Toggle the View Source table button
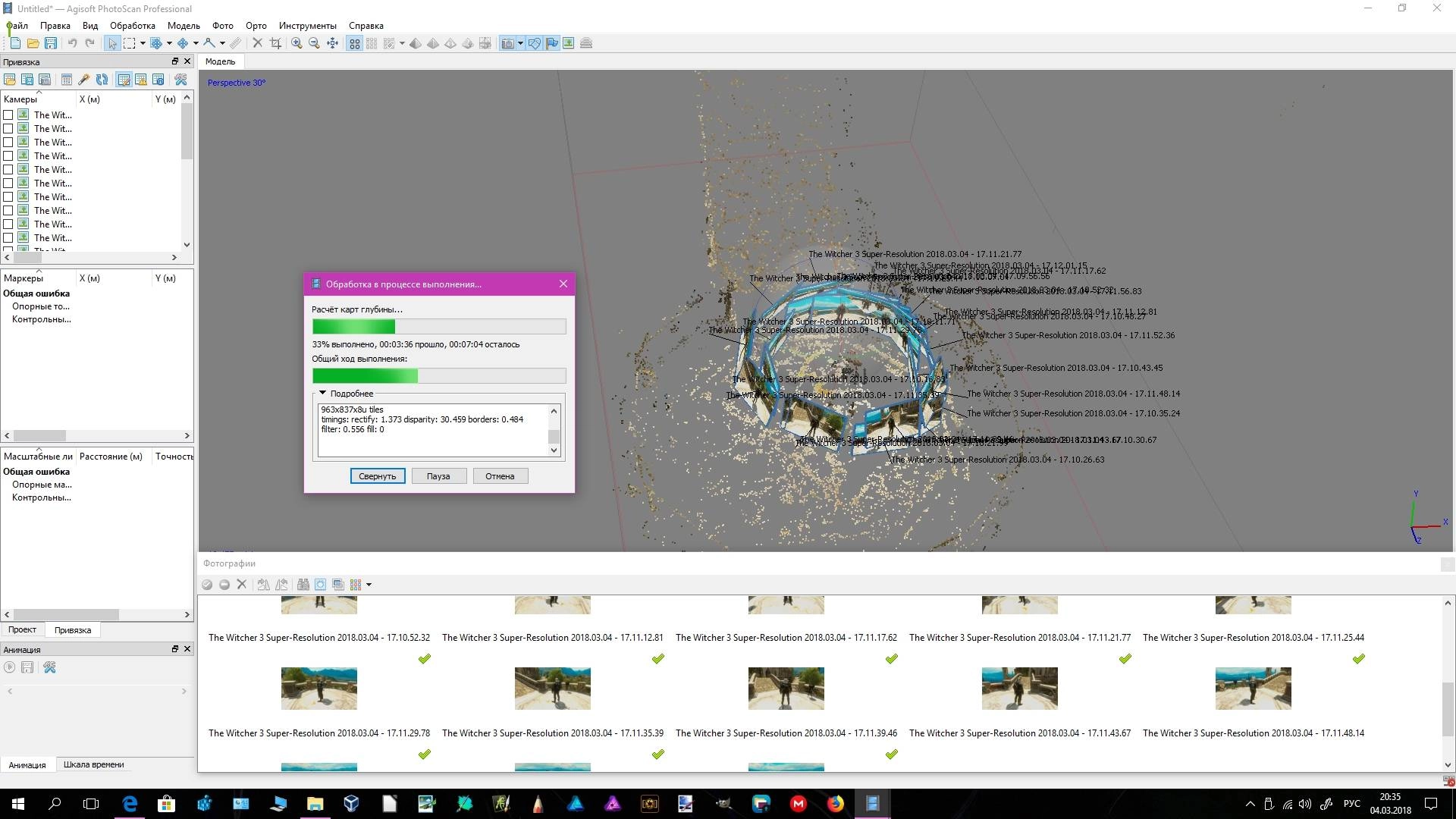The width and height of the screenshot is (1456, 819). (x=124, y=80)
